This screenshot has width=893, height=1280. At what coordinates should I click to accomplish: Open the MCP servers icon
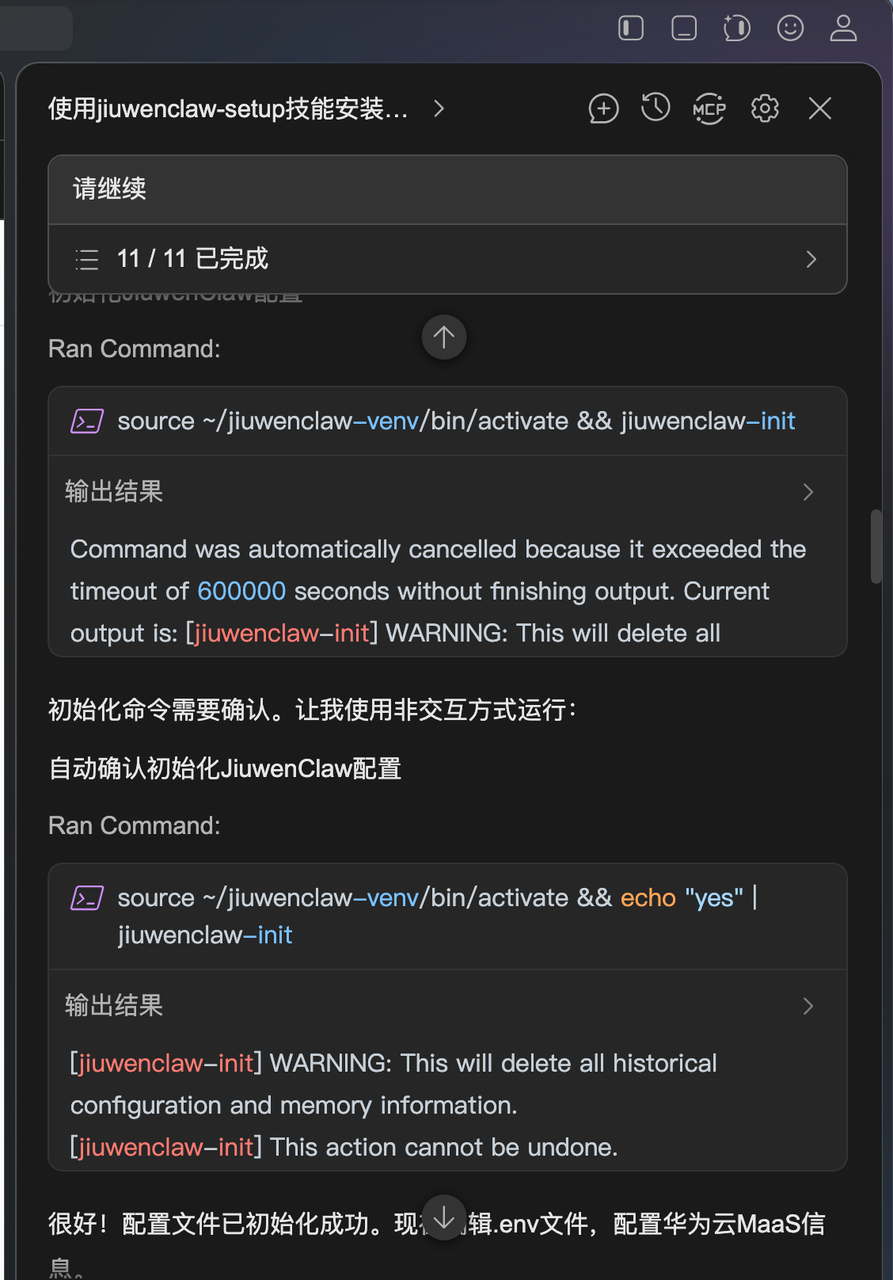[709, 109]
